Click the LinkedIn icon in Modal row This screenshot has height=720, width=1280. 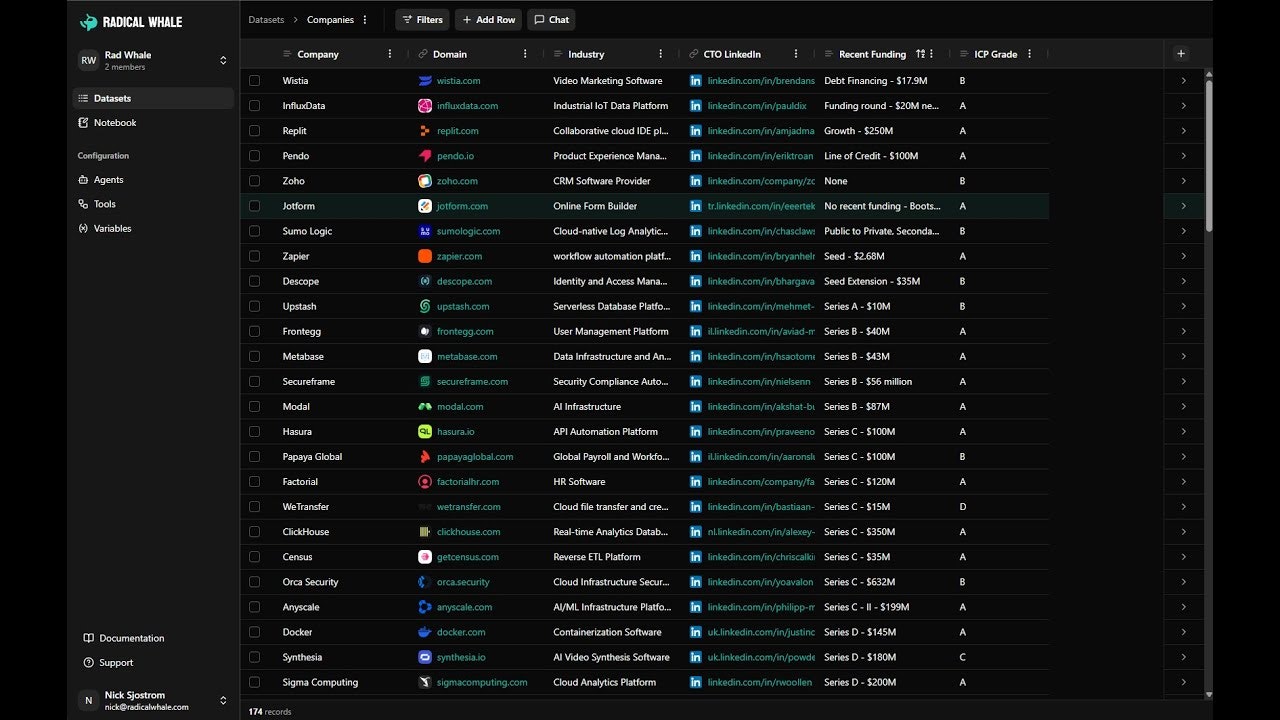click(696, 407)
